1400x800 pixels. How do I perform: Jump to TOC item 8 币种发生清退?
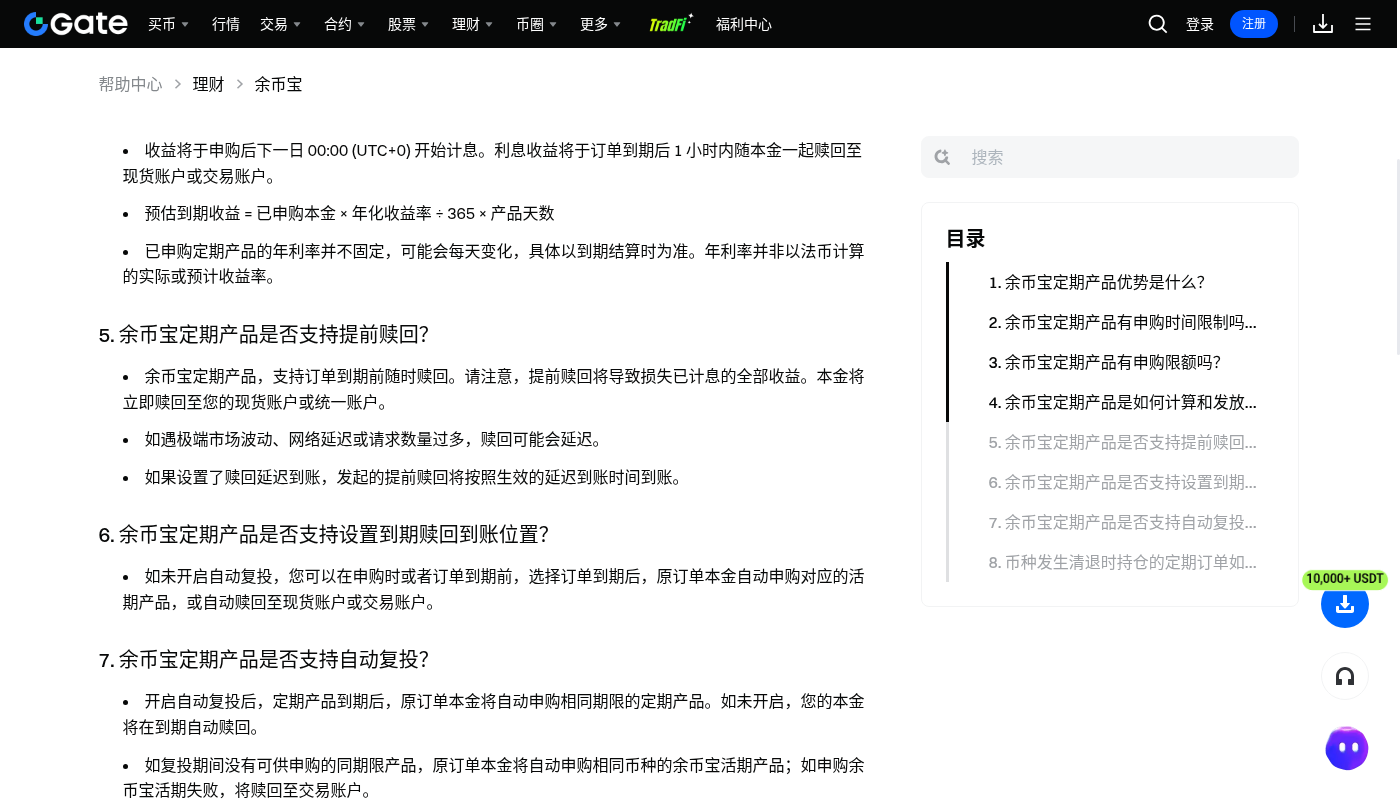pos(1123,562)
